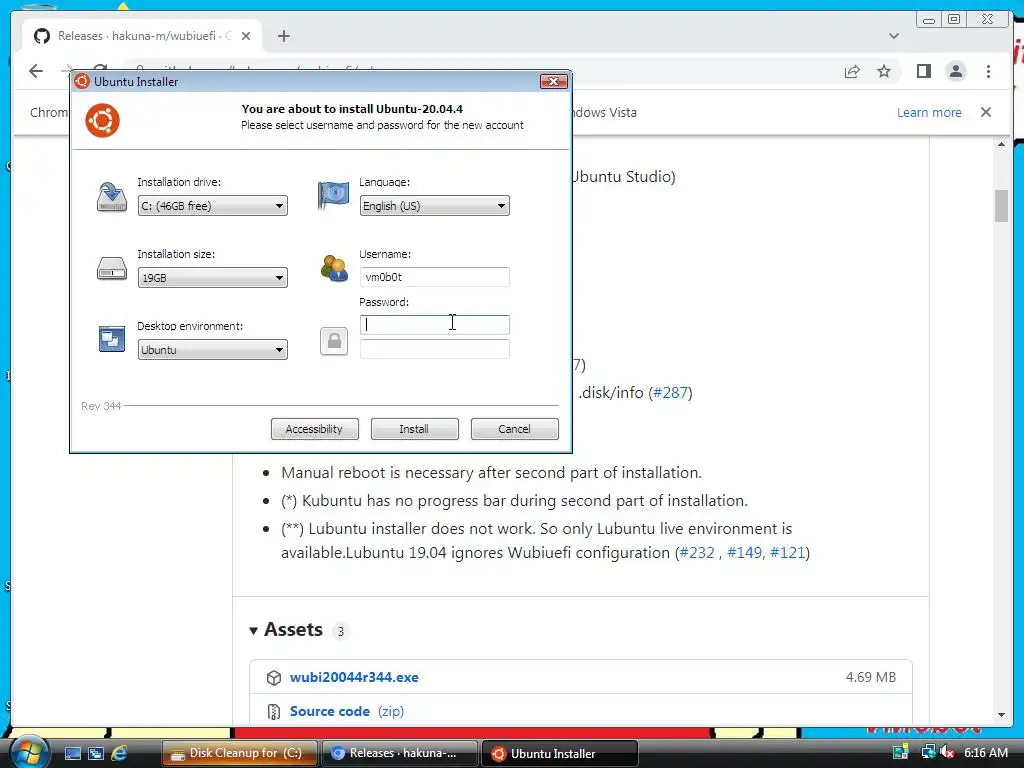Click the package icon beside wubi20044r344.exe

(x=274, y=678)
